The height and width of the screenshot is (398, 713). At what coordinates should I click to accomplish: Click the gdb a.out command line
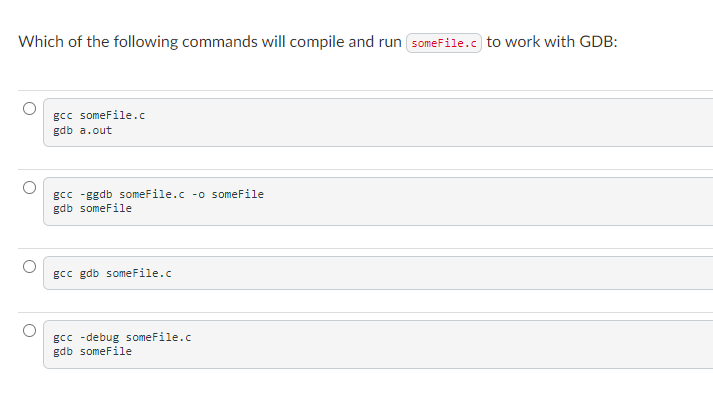pos(82,131)
